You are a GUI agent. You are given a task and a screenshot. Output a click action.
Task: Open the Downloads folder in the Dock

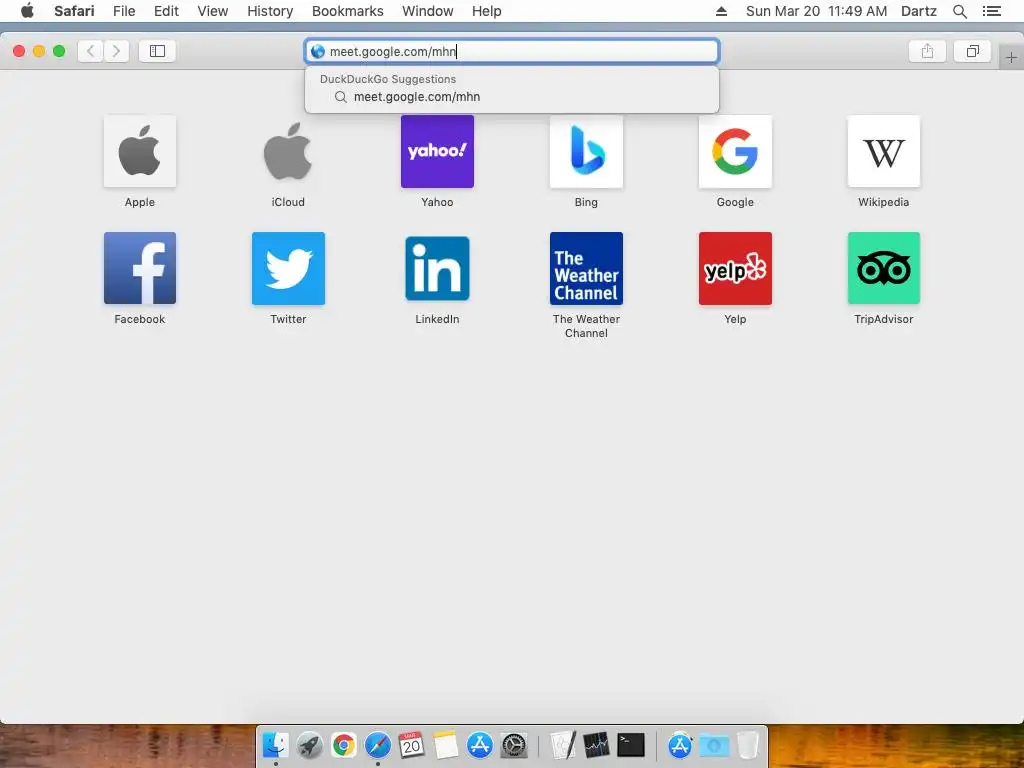pos(714,745)
